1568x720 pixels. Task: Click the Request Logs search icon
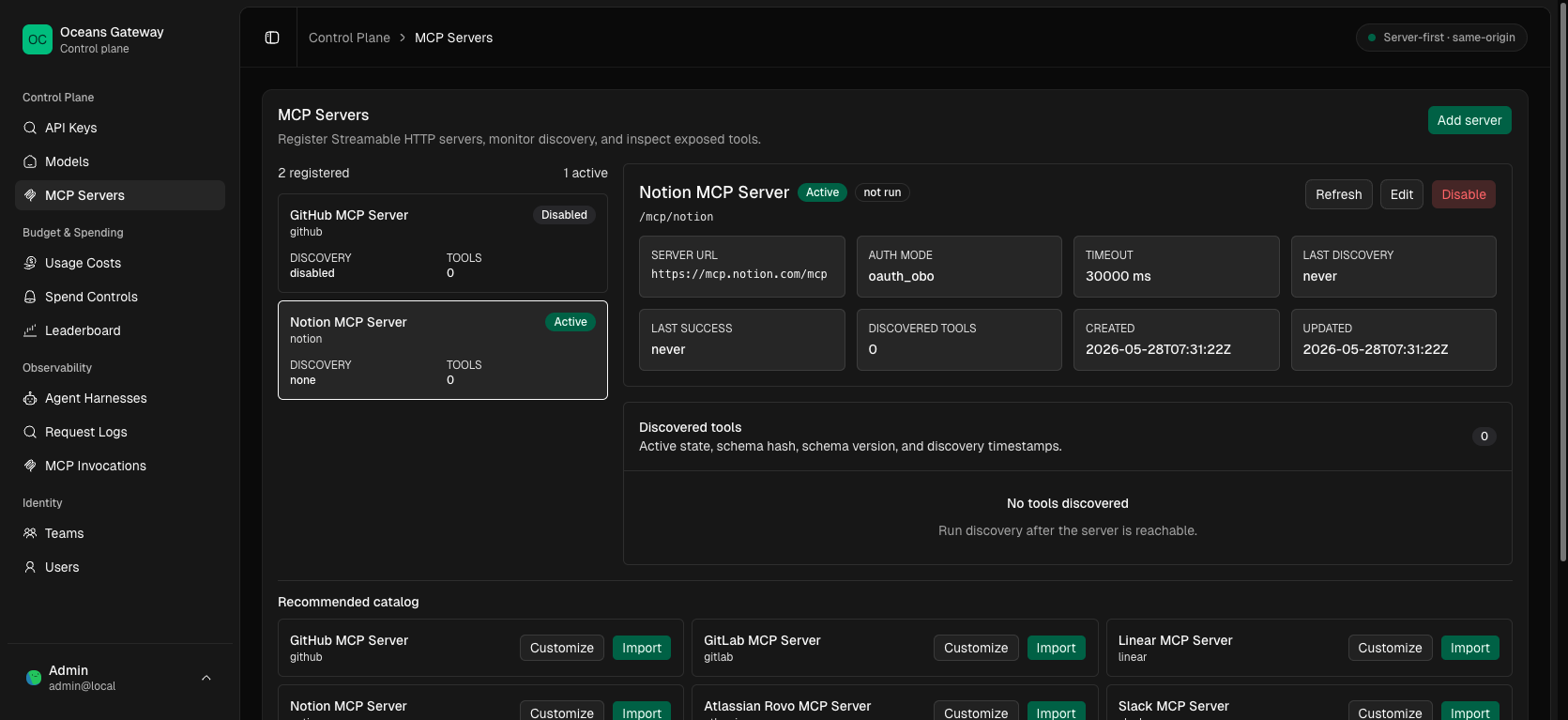[x=30, y=432]
